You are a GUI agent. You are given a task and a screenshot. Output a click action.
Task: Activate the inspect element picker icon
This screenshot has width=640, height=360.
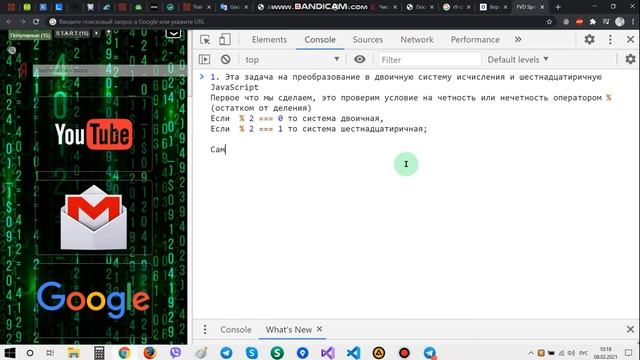[205, 40]
